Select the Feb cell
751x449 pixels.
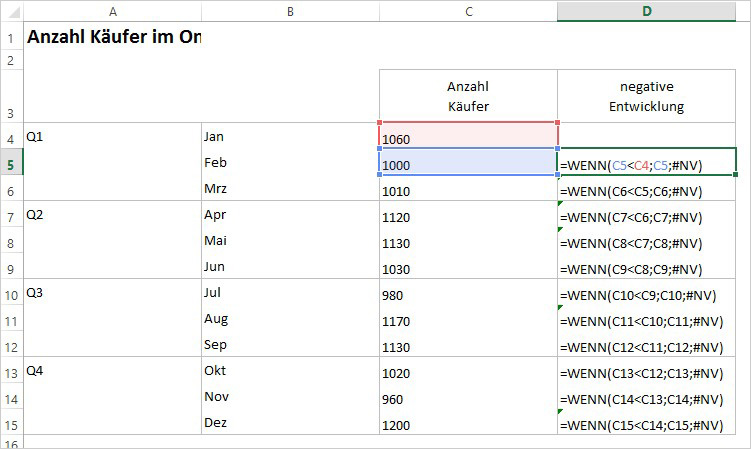[x=290, y=162]
